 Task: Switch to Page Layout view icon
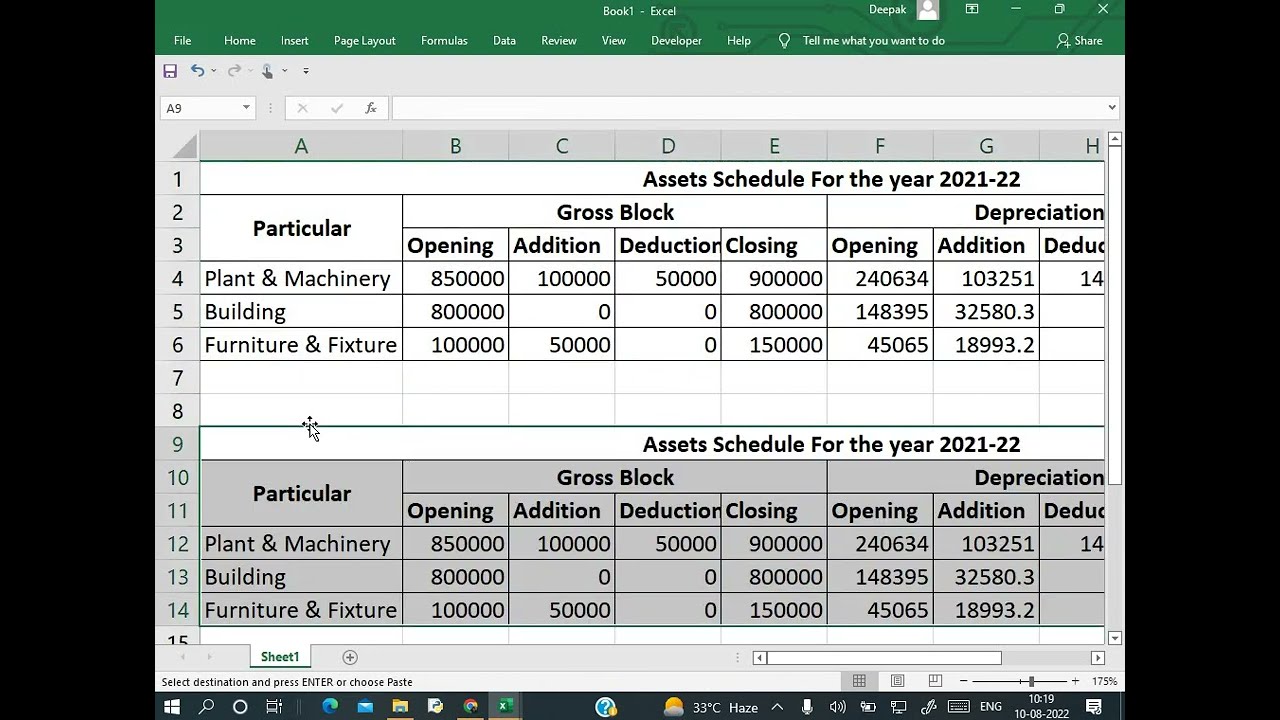897,681
